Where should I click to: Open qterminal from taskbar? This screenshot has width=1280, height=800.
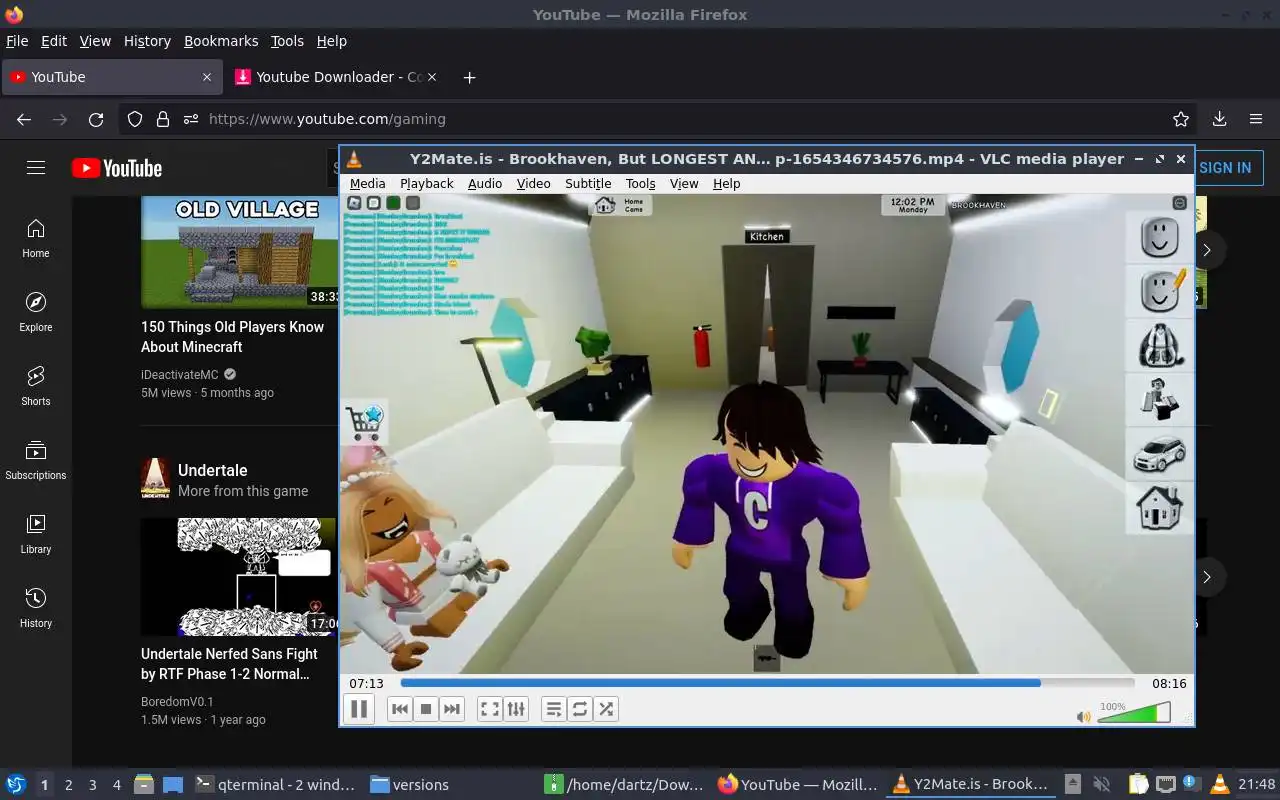pos(275,785)
